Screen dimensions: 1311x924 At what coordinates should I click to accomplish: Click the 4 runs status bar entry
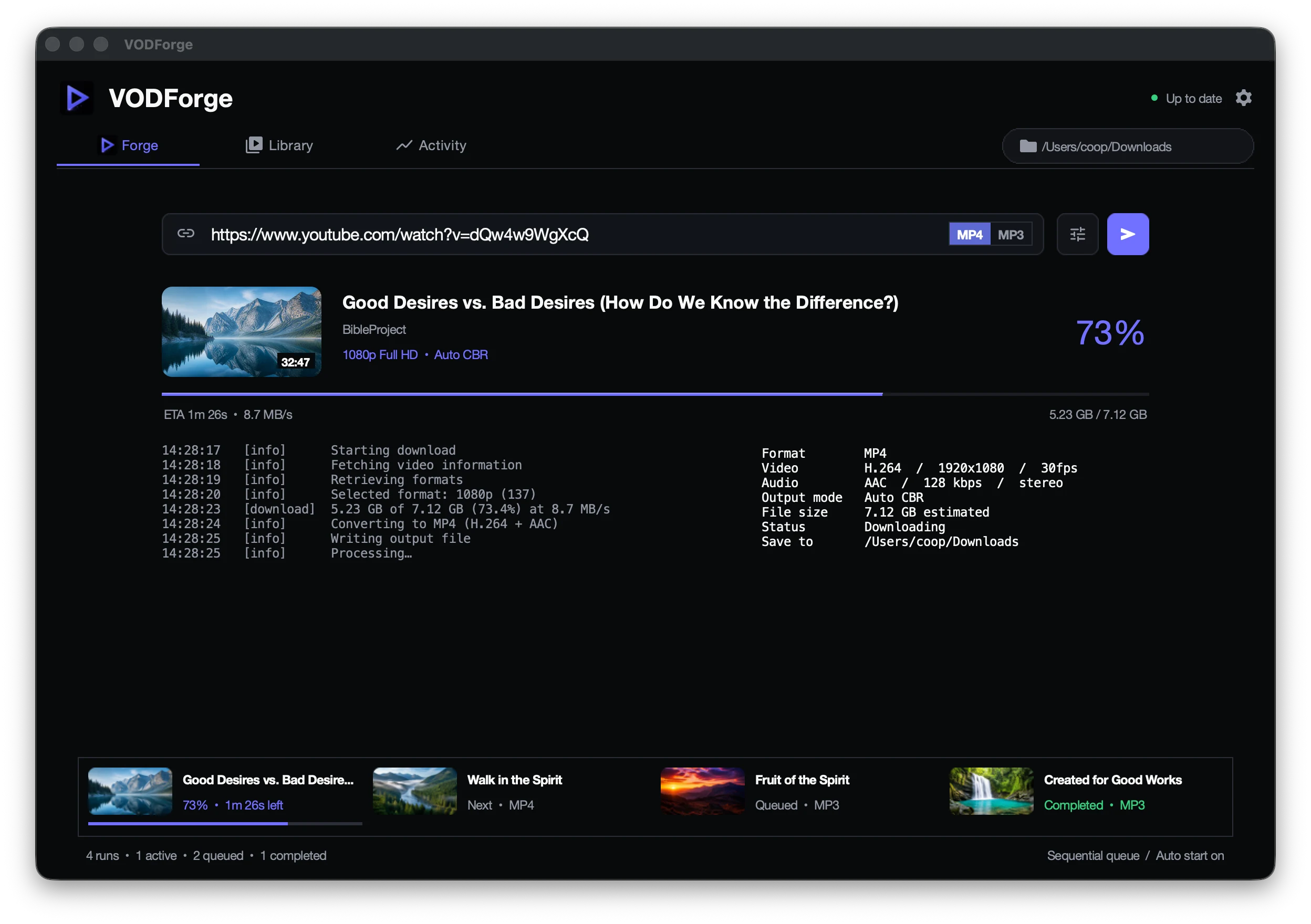(103, 856)
